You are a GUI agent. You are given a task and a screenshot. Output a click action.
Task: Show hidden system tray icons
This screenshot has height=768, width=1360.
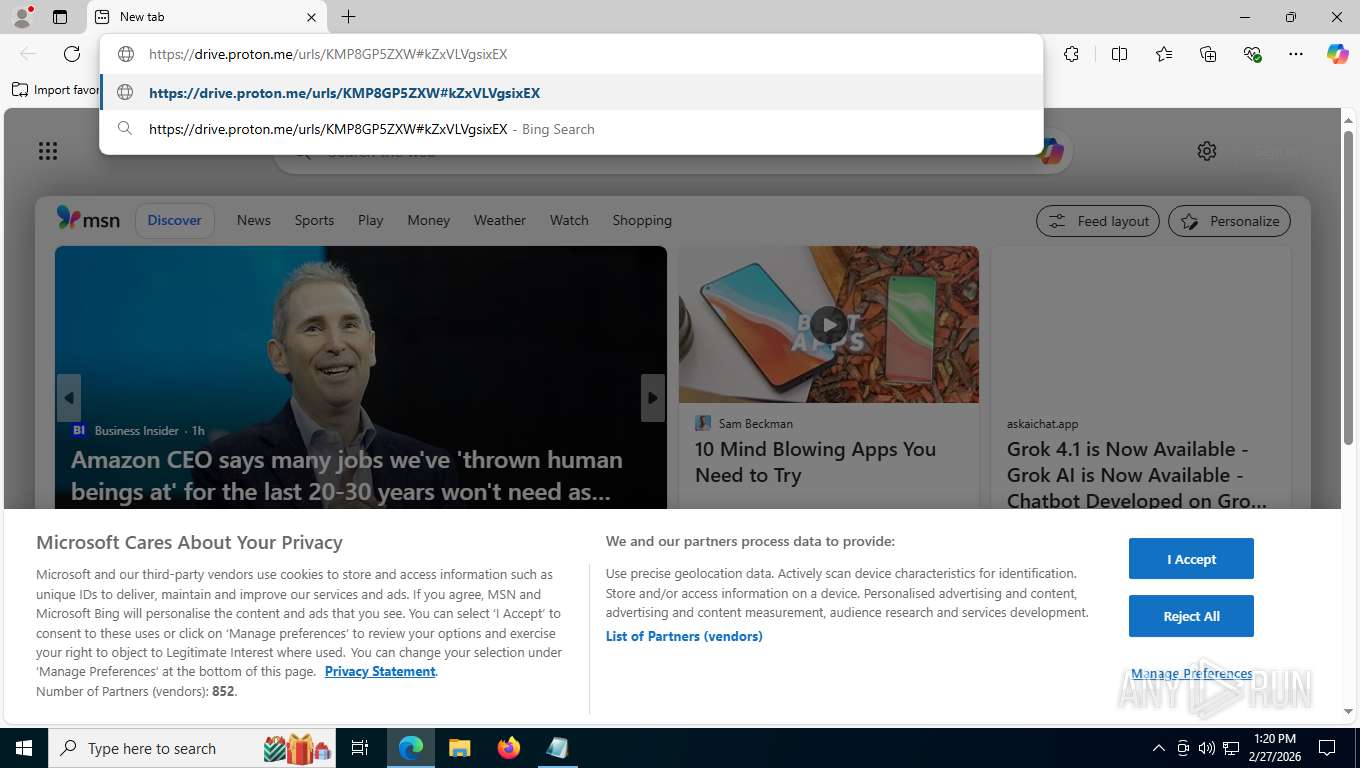1159,748
